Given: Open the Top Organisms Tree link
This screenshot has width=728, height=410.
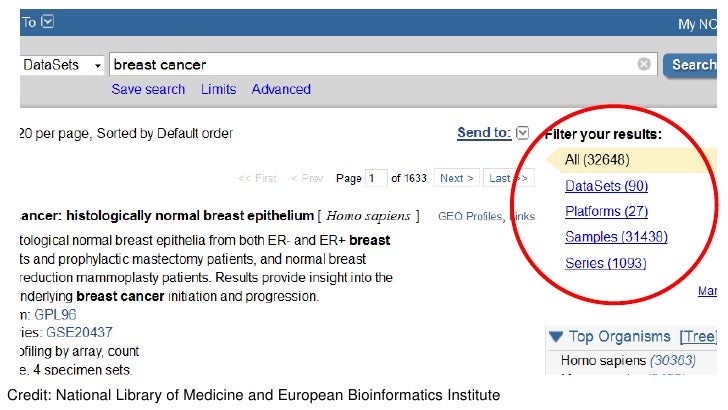Looking at the screenshot, I should point(698,337).
